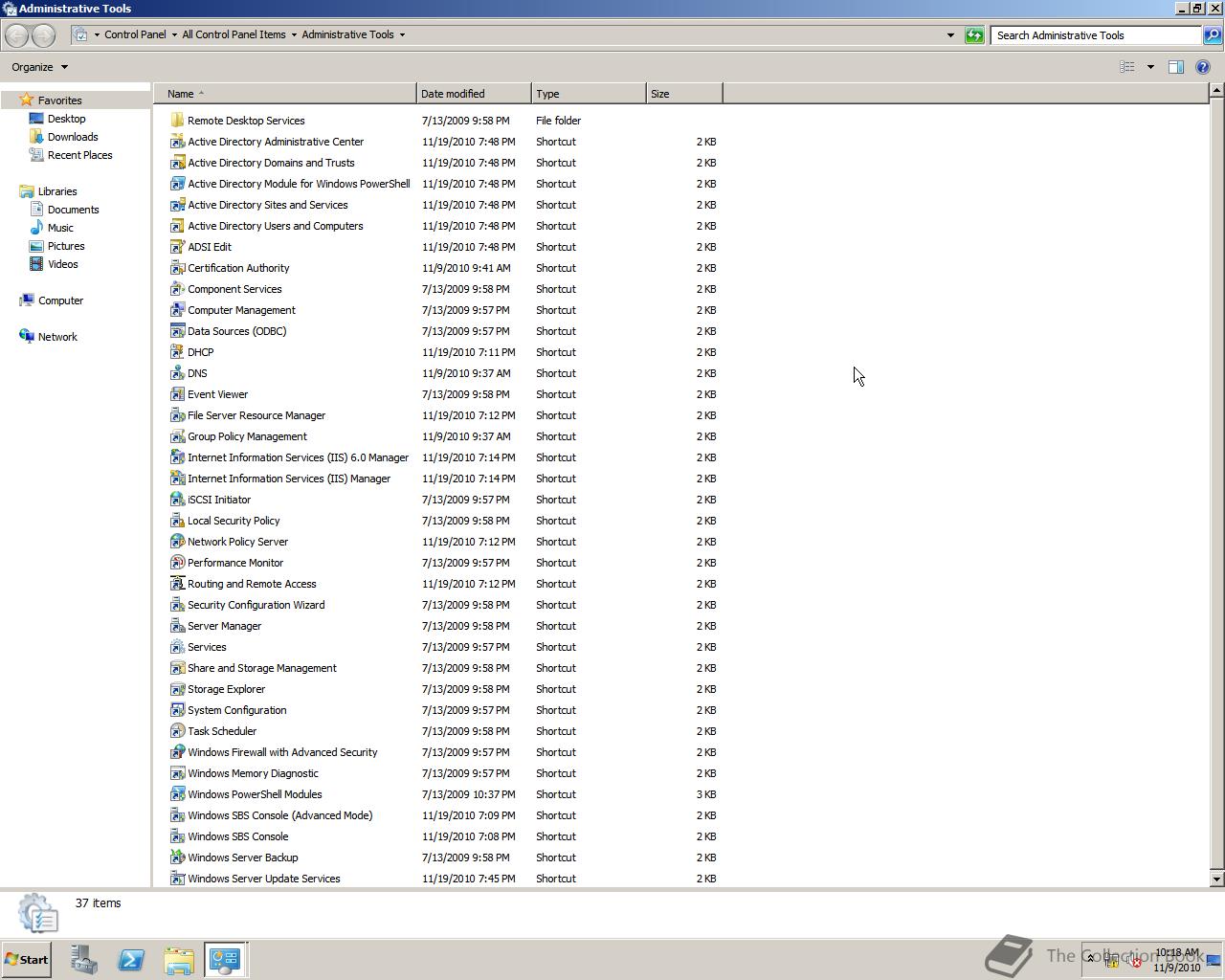Viewport: 1225px width, 980px height.
Task: Open Windows Explorer from the taskbar
Action: (x=179, y=960)
